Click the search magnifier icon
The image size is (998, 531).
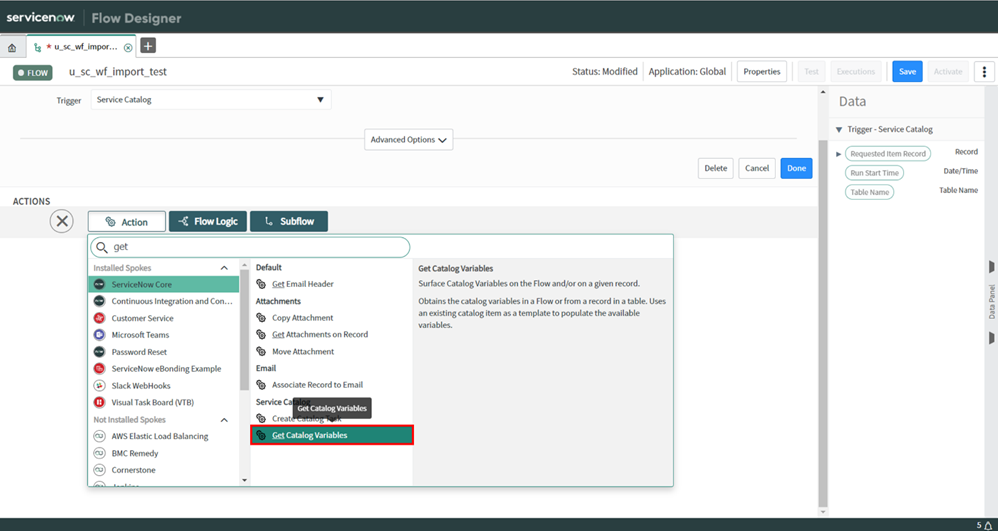[102, 247]
